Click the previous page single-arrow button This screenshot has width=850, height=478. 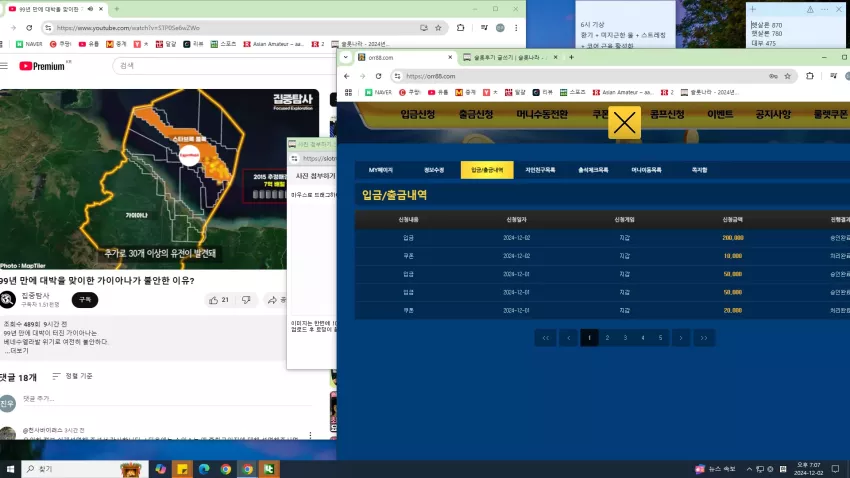click(x=568, y=338)
